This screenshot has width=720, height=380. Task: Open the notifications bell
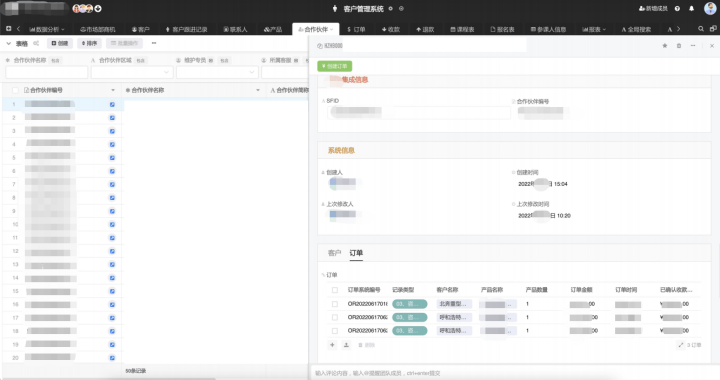tap(691, 8)
